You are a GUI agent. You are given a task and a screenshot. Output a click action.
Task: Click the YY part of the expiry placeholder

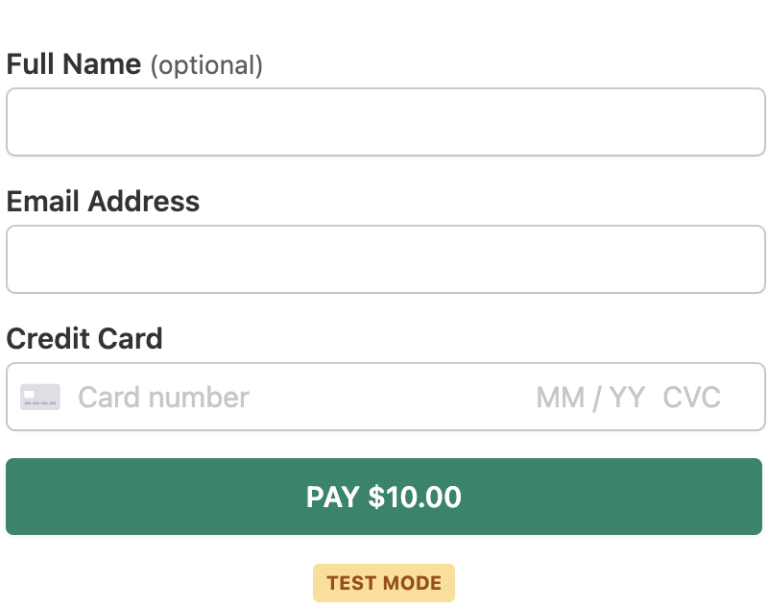pyautogui.click(x=627, y=397)
